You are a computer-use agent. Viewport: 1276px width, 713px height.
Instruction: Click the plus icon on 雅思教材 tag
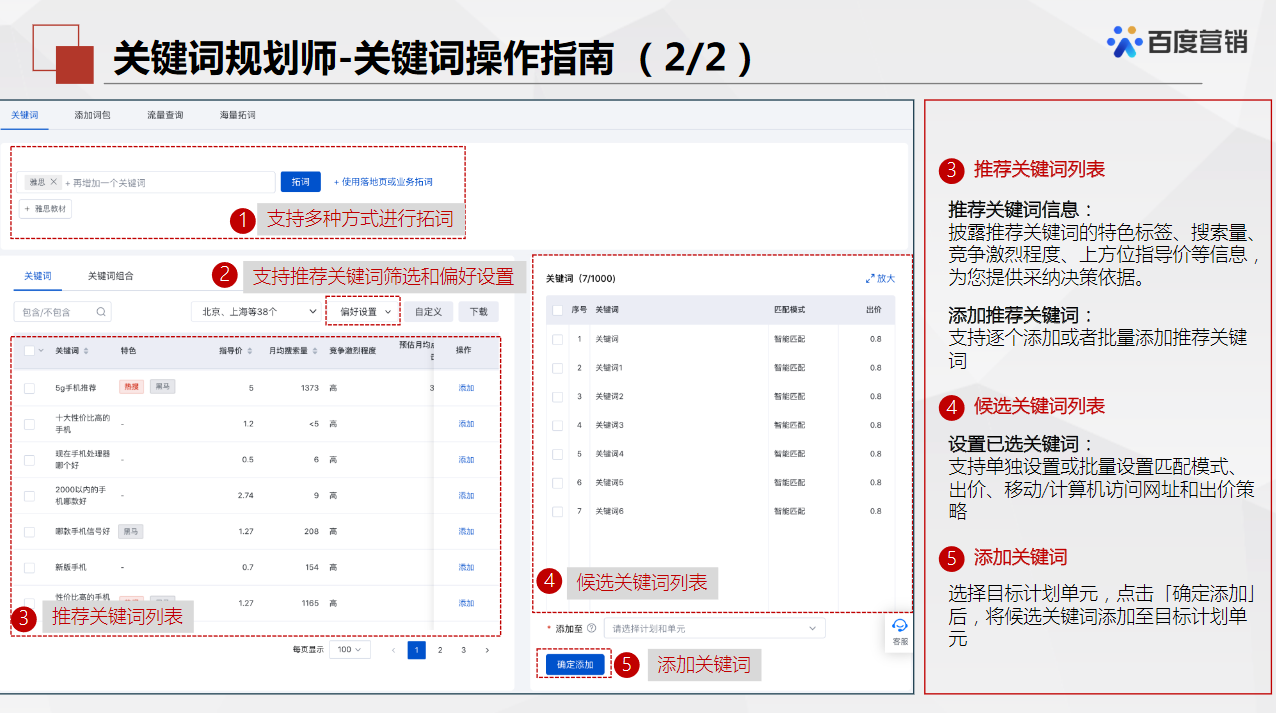click(x=27, y=209)
